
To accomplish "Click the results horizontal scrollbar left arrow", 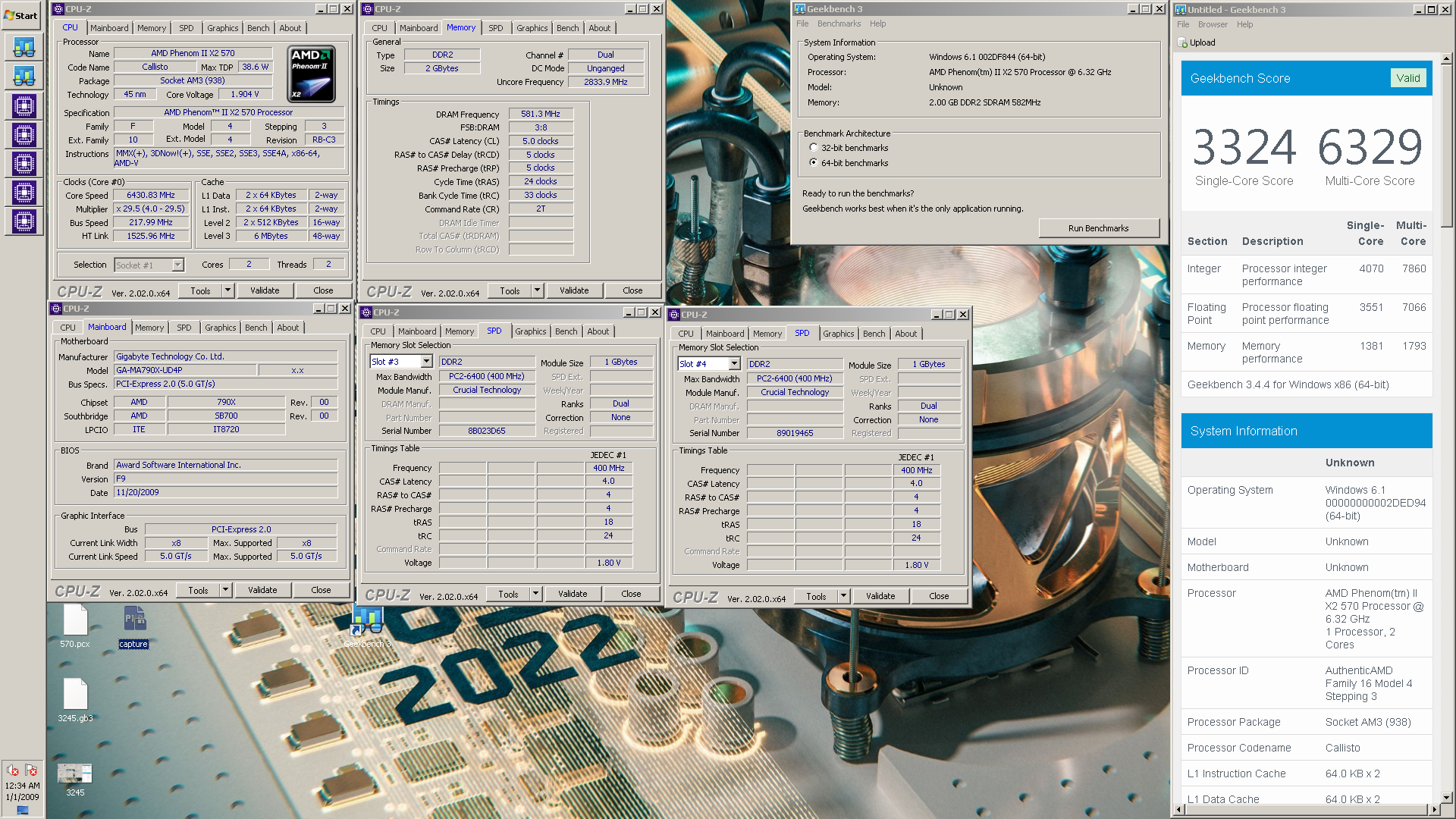I will 1178,810.
